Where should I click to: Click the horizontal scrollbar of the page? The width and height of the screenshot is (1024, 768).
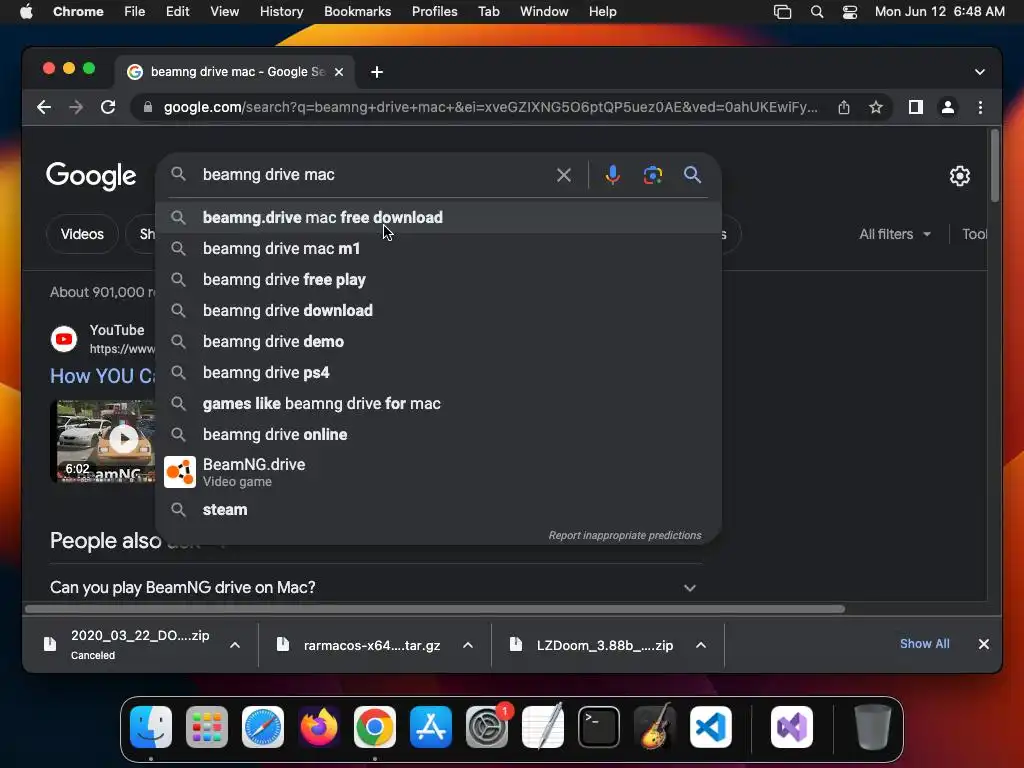pos(435,609)
